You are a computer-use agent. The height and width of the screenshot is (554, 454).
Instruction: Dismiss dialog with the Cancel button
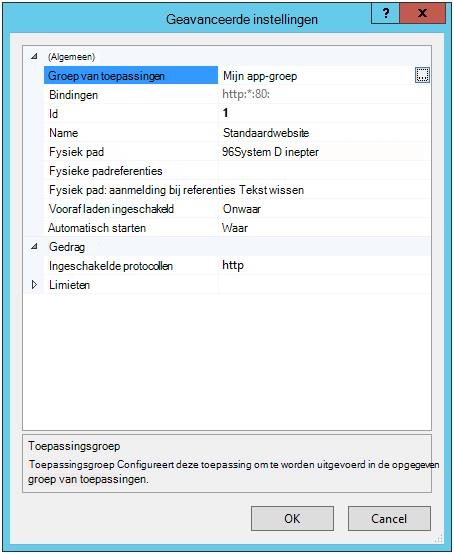[x=389, y=518]
